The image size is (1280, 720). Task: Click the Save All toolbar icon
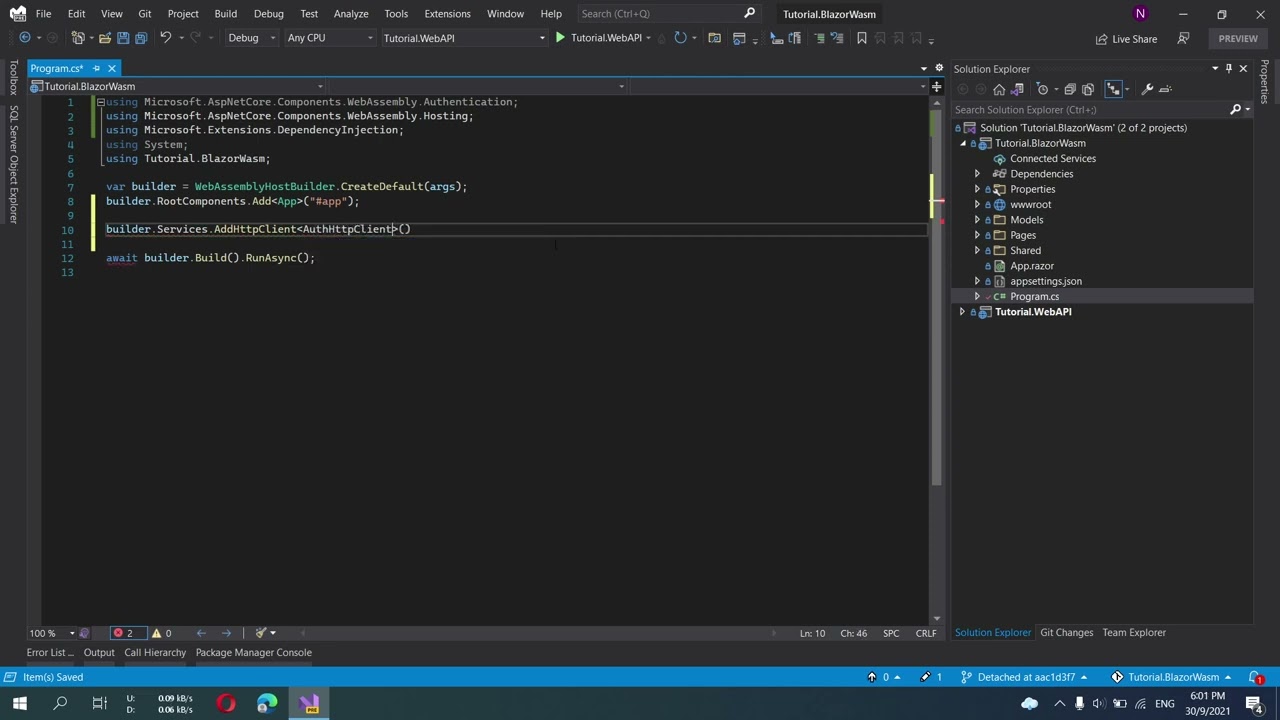(141, 38)
